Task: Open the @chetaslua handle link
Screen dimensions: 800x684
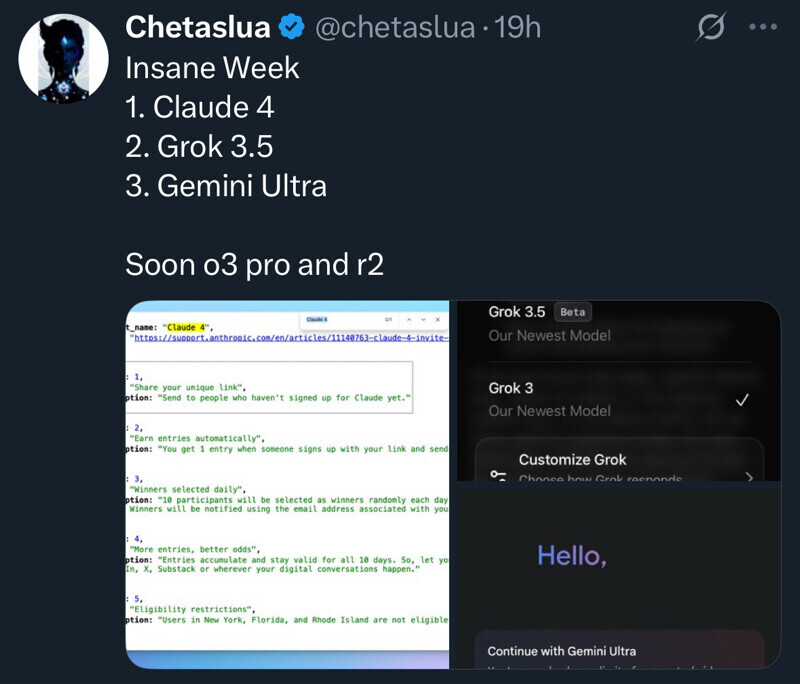Action: (395, 28)
